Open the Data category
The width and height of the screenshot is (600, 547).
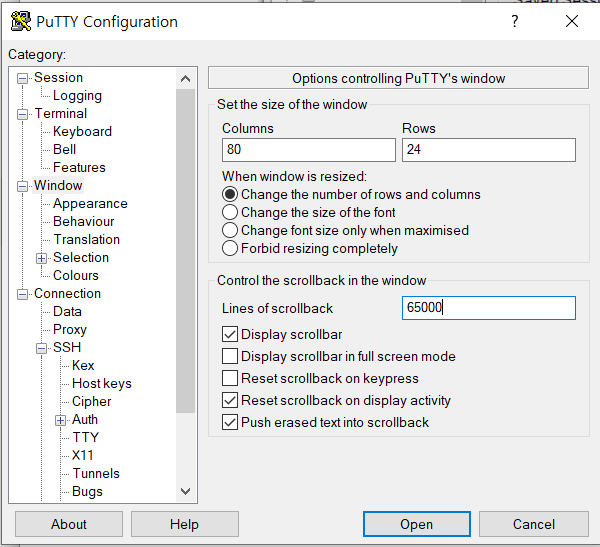click(x=67, y=311)
